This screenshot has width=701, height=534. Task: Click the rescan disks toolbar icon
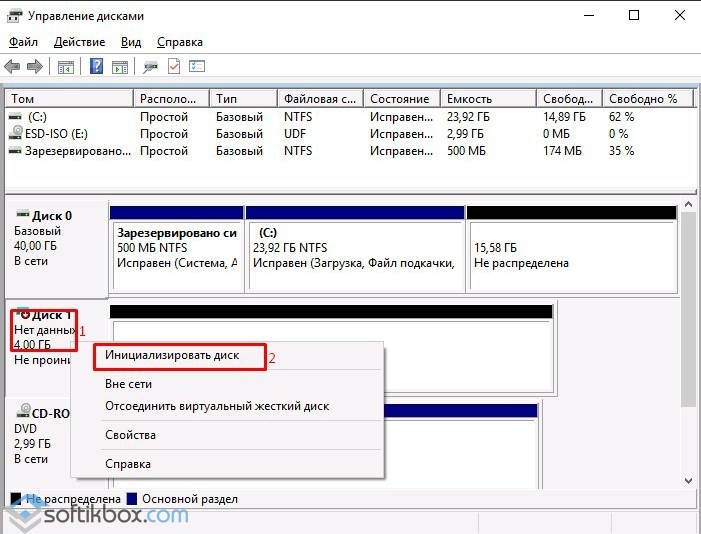coord(151,67)
